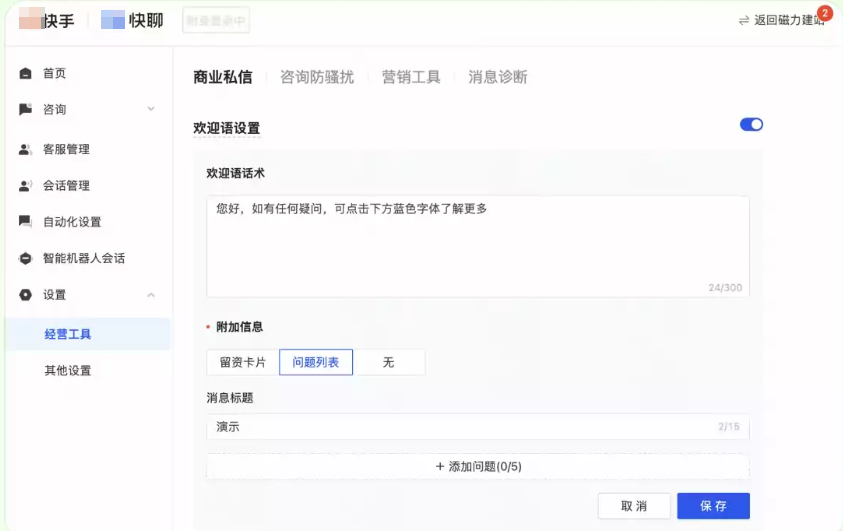Select the 留资卡片 option
This screenshot has height=531, width=843.
pyautogui.click(x=242, y=362)
